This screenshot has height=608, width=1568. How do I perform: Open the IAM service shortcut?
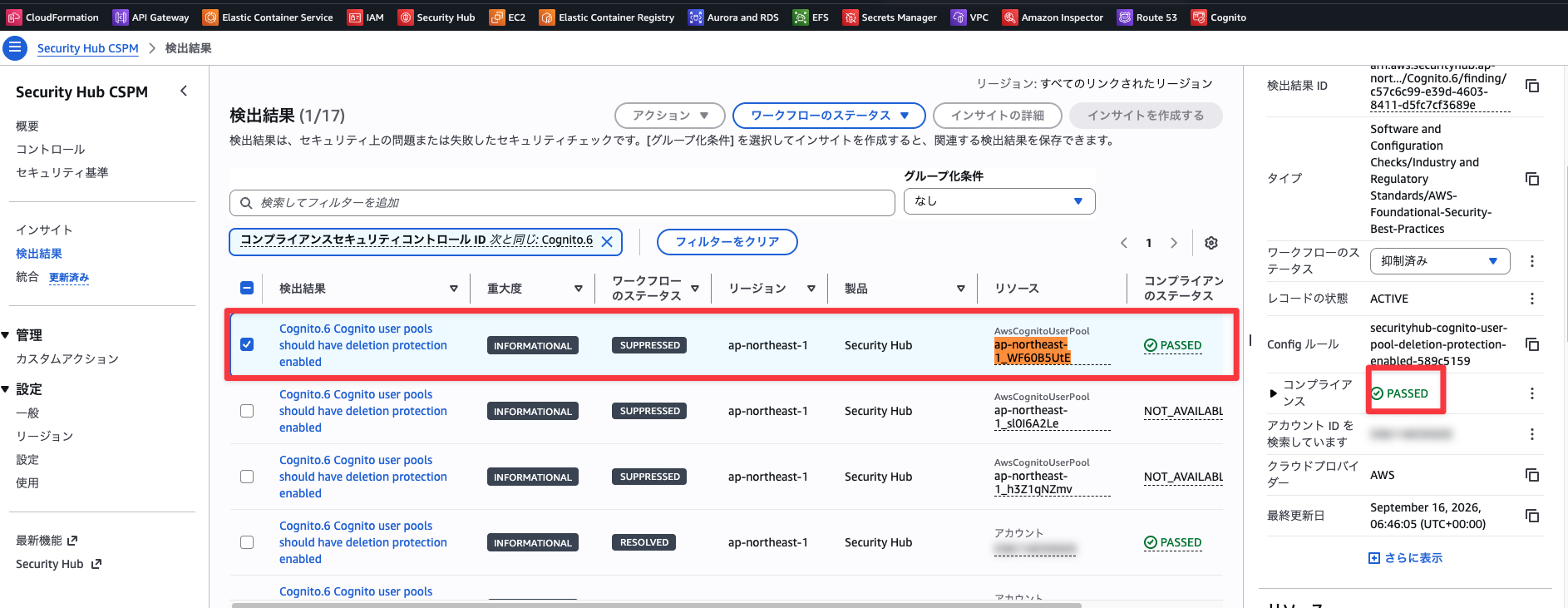366,17
